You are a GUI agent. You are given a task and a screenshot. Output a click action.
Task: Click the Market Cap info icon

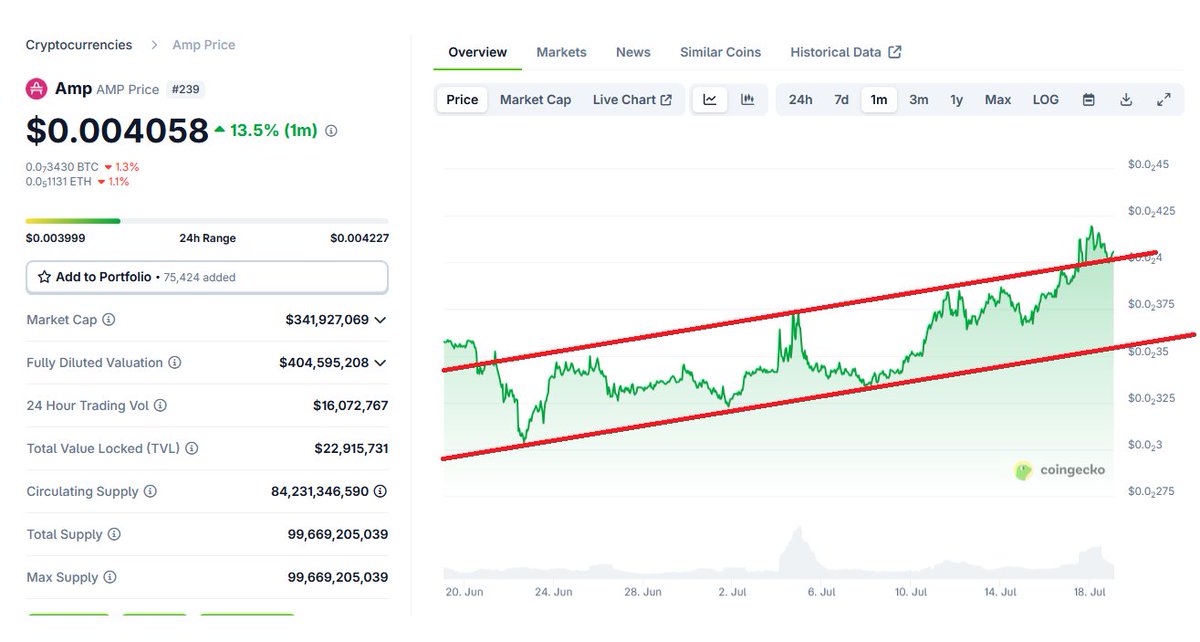(x=109, y=320)
